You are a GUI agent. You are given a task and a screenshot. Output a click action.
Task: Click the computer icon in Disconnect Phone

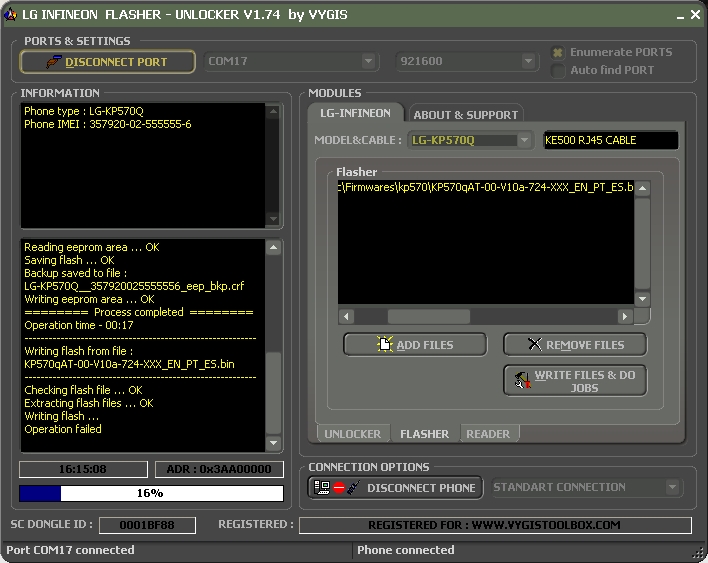[x=322, y=488]
